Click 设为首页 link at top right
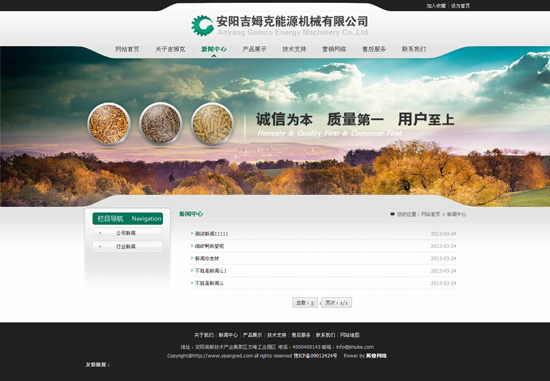The image size is (550, 381). coord(460,6)
